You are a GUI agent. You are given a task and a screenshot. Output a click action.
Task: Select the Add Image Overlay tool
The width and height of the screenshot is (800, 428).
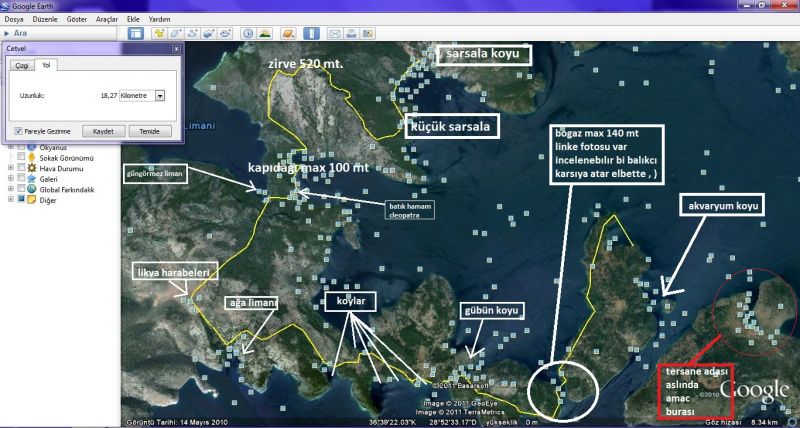pyautogui.click(x=209, y=34)
